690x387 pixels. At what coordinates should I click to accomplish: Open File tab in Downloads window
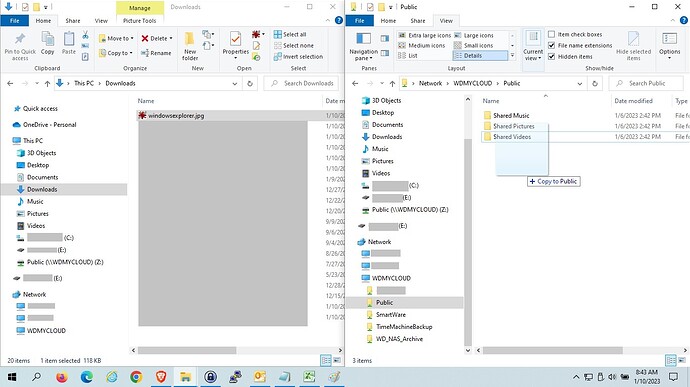coord(15,20)
